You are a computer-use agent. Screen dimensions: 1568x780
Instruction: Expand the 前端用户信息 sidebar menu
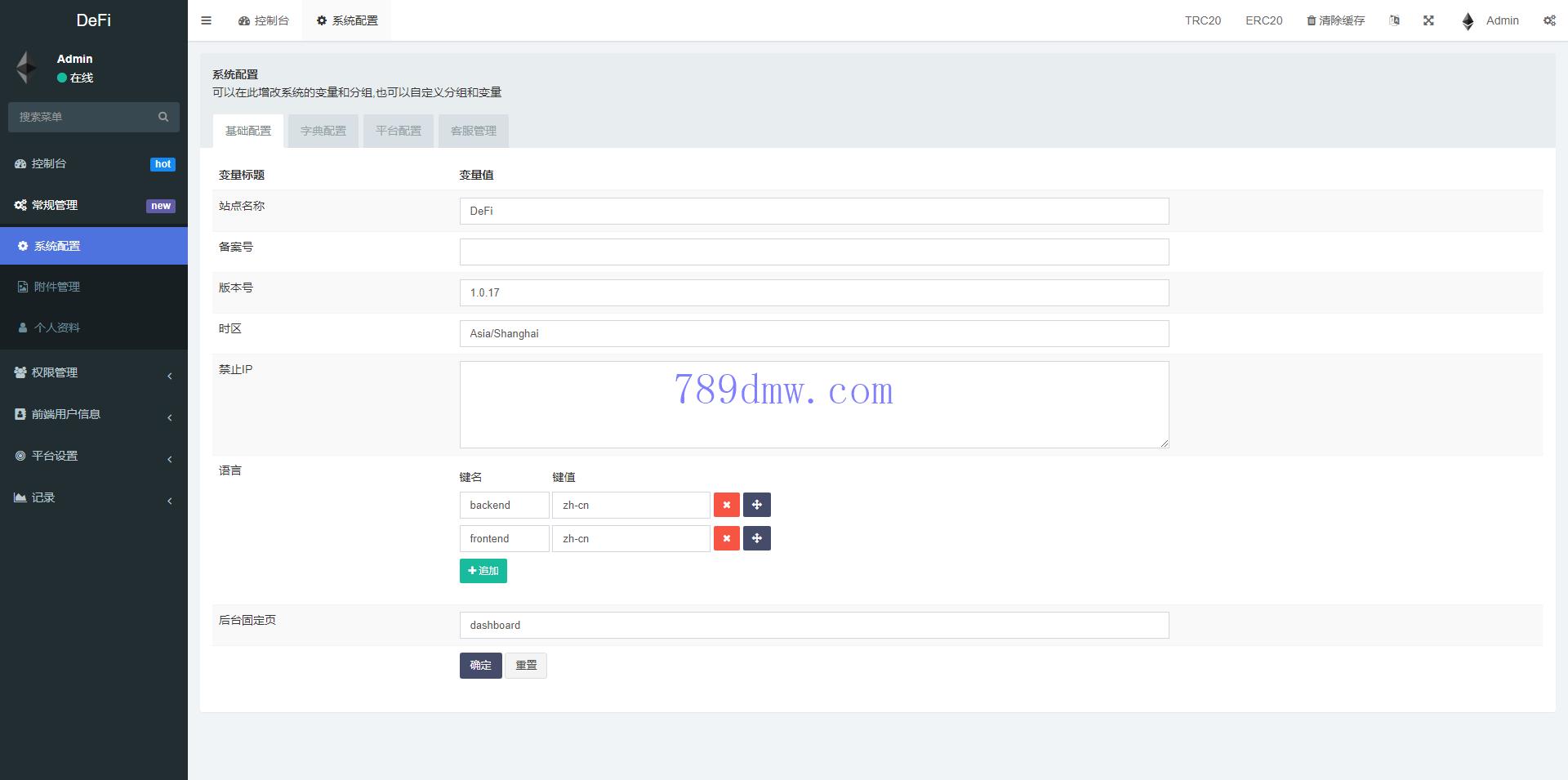point(94,414)
